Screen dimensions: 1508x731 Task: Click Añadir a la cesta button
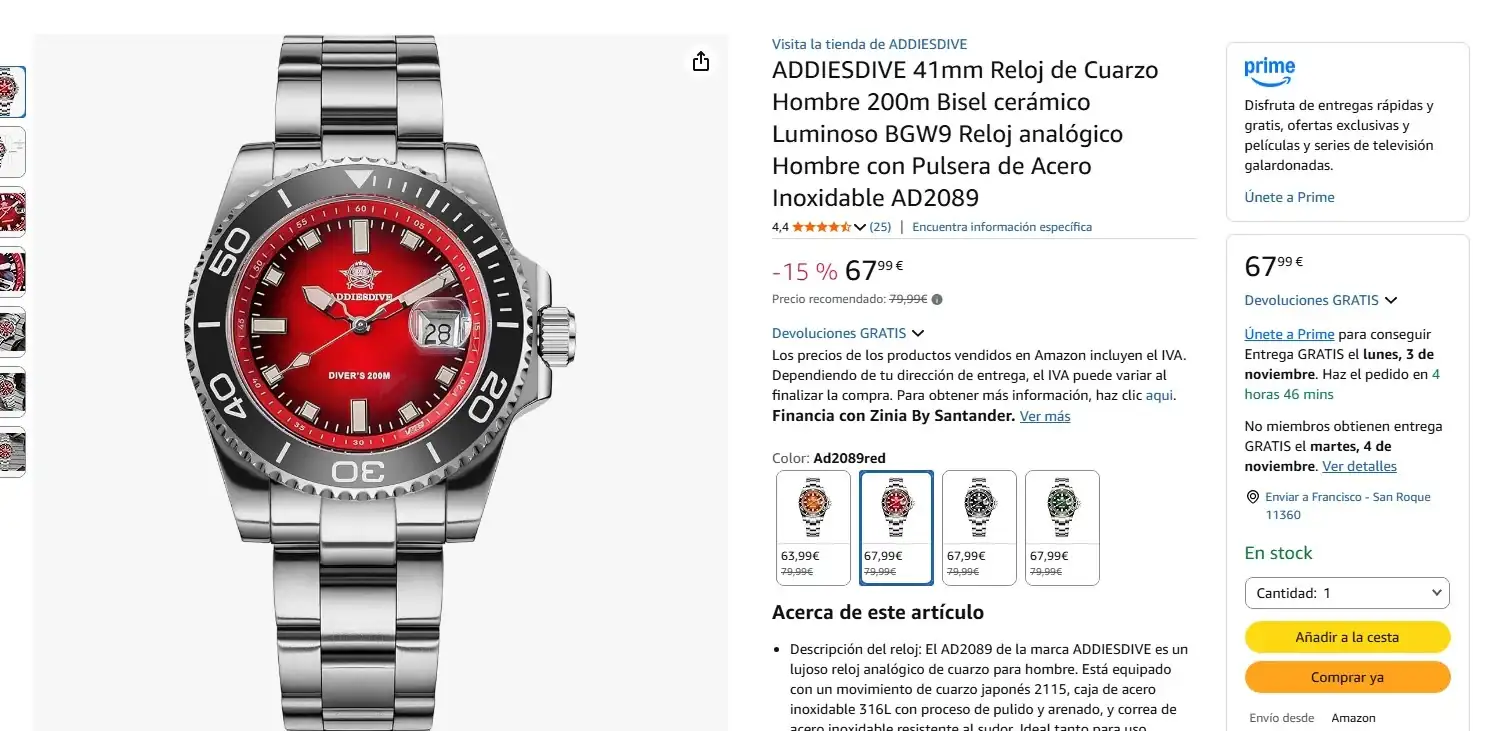[x=1347, y=637]
